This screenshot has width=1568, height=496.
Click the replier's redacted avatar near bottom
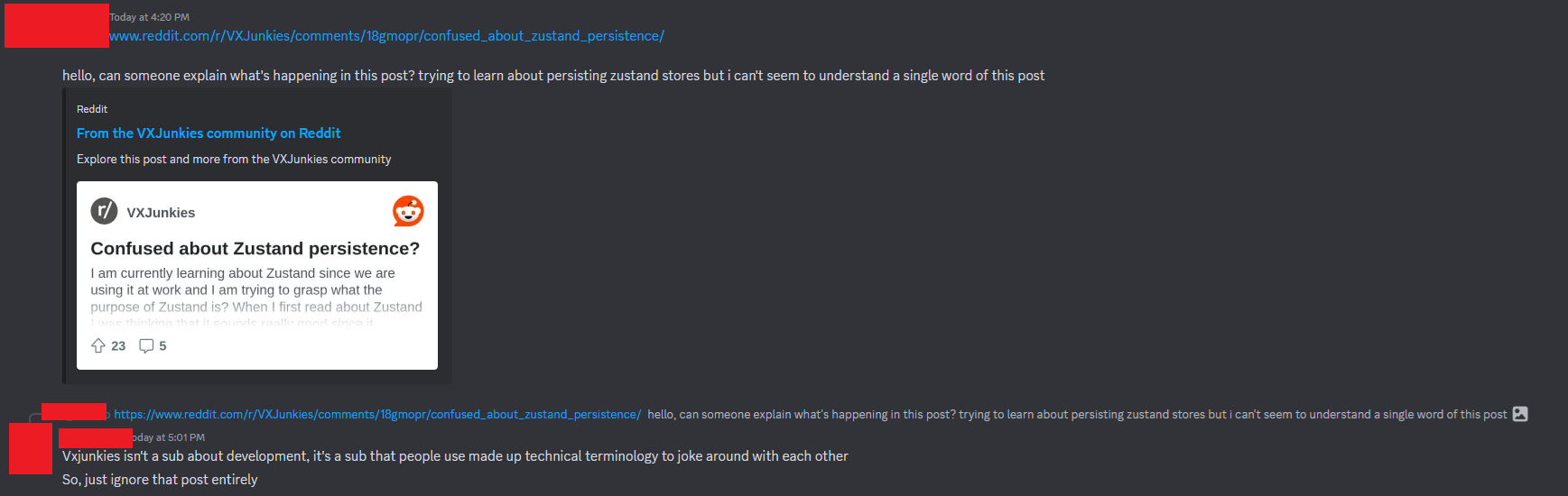click(x=31, y=448)
